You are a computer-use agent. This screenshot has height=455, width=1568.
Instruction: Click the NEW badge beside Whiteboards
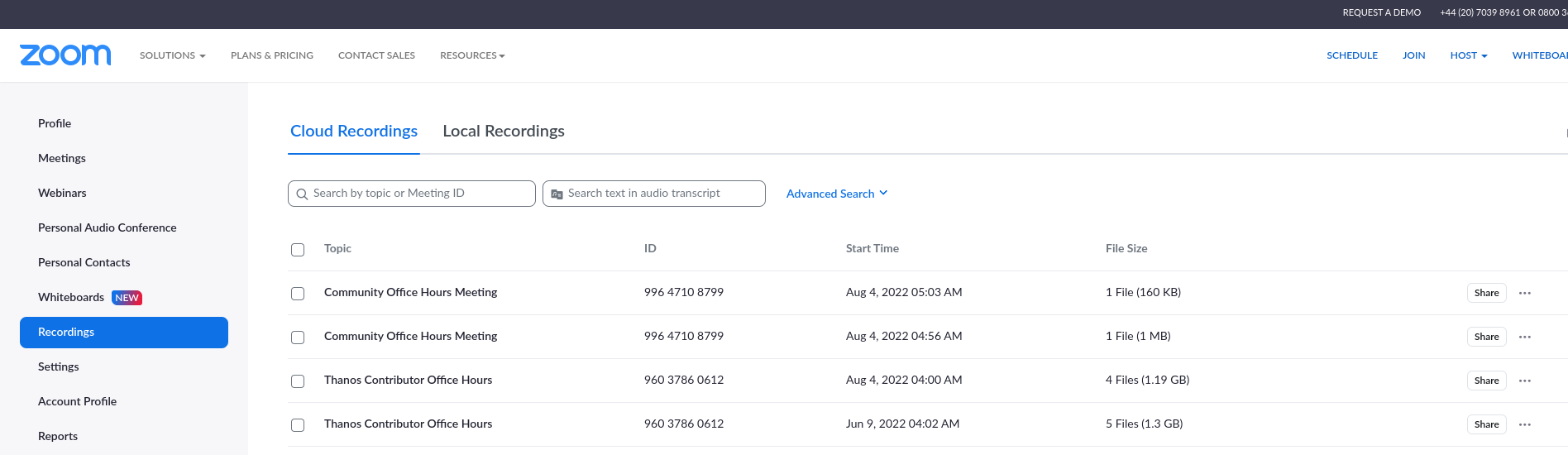click(127, 298)
